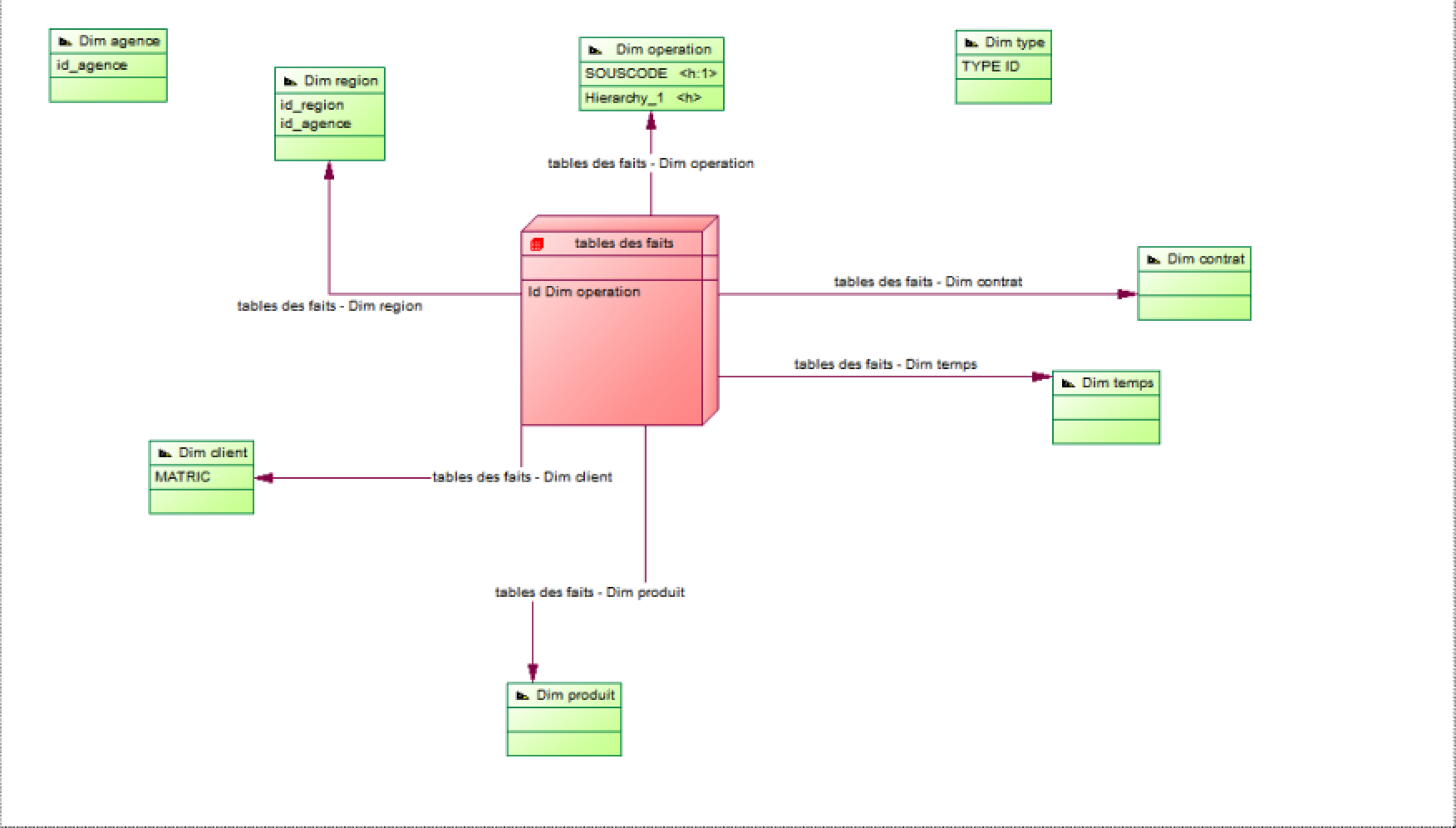The width and height of the screenshot is (1456, 828).
Task: Select the Dim client title
Action: (213, 452)
